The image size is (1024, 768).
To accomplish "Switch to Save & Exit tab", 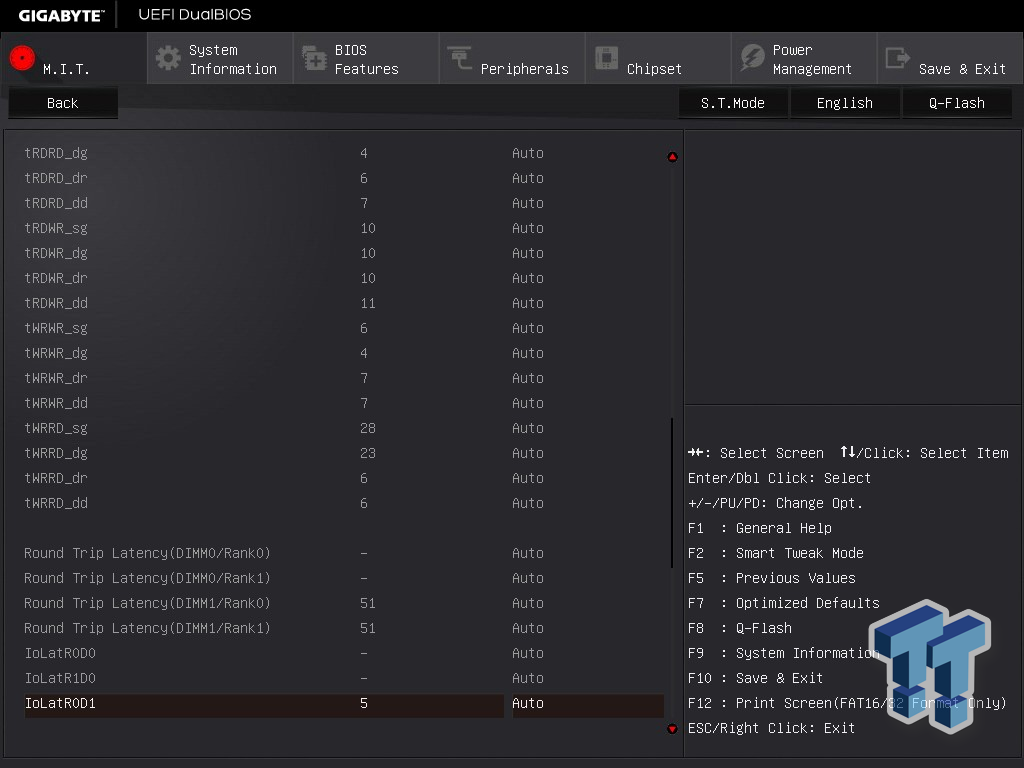I will click(950, 59).
